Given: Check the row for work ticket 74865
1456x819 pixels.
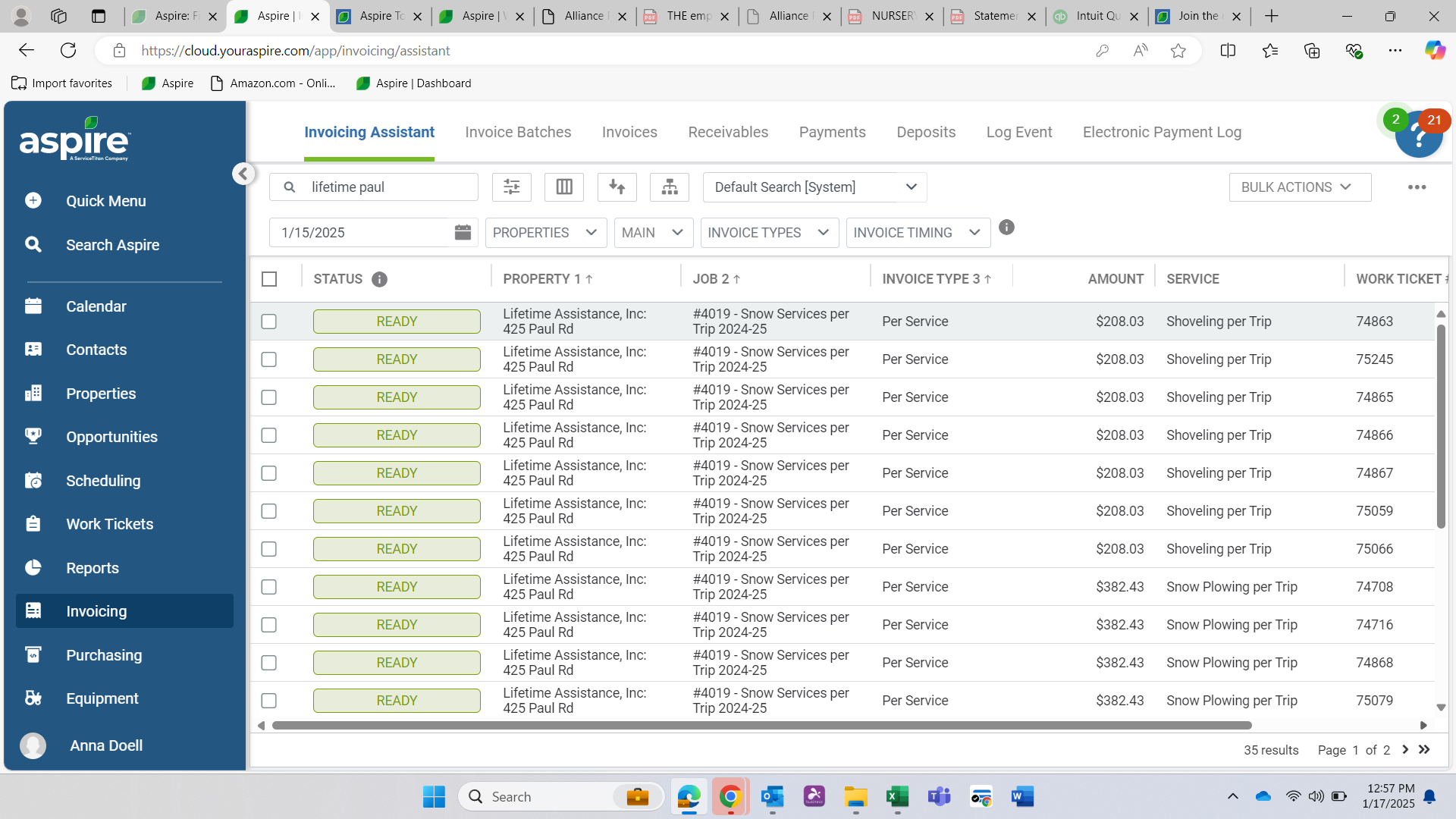Looking at the screenshot, I should 269,397.
